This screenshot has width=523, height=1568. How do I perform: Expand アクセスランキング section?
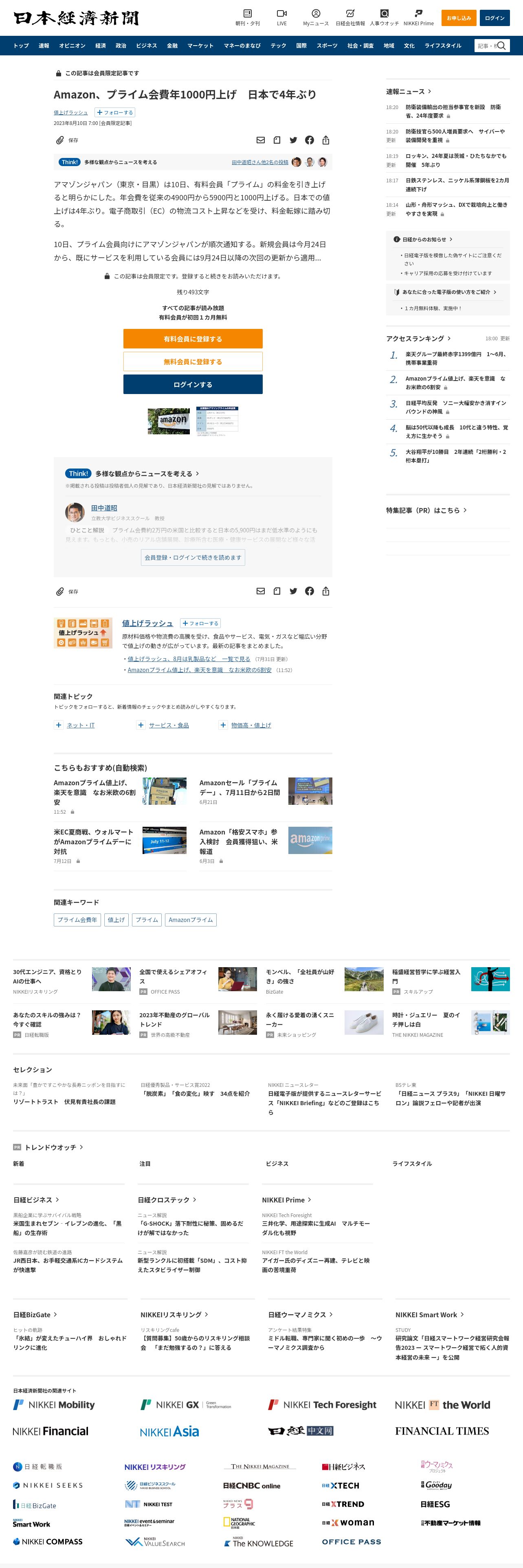point(449,338)
